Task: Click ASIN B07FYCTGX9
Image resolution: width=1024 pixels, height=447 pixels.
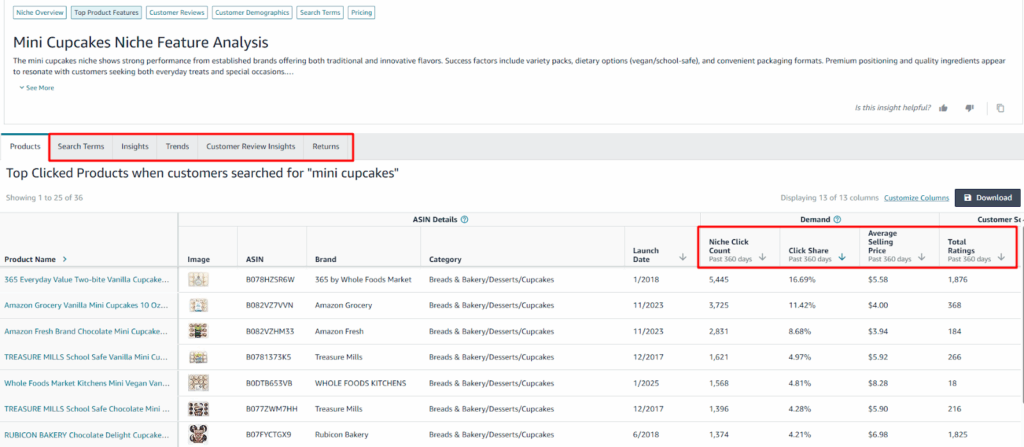Action: [x=268, y=435]
